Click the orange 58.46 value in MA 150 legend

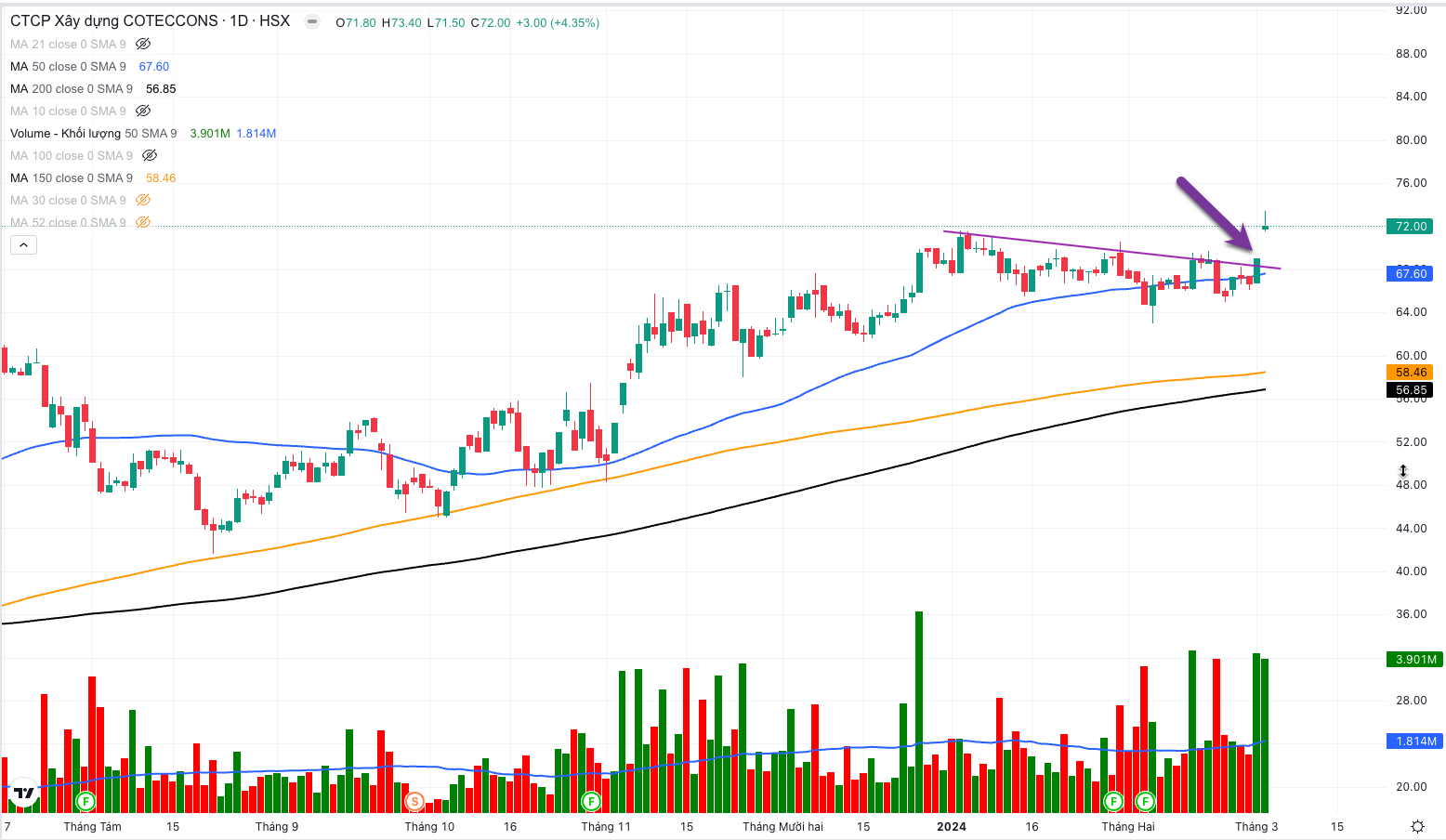[x=161, y=177]
